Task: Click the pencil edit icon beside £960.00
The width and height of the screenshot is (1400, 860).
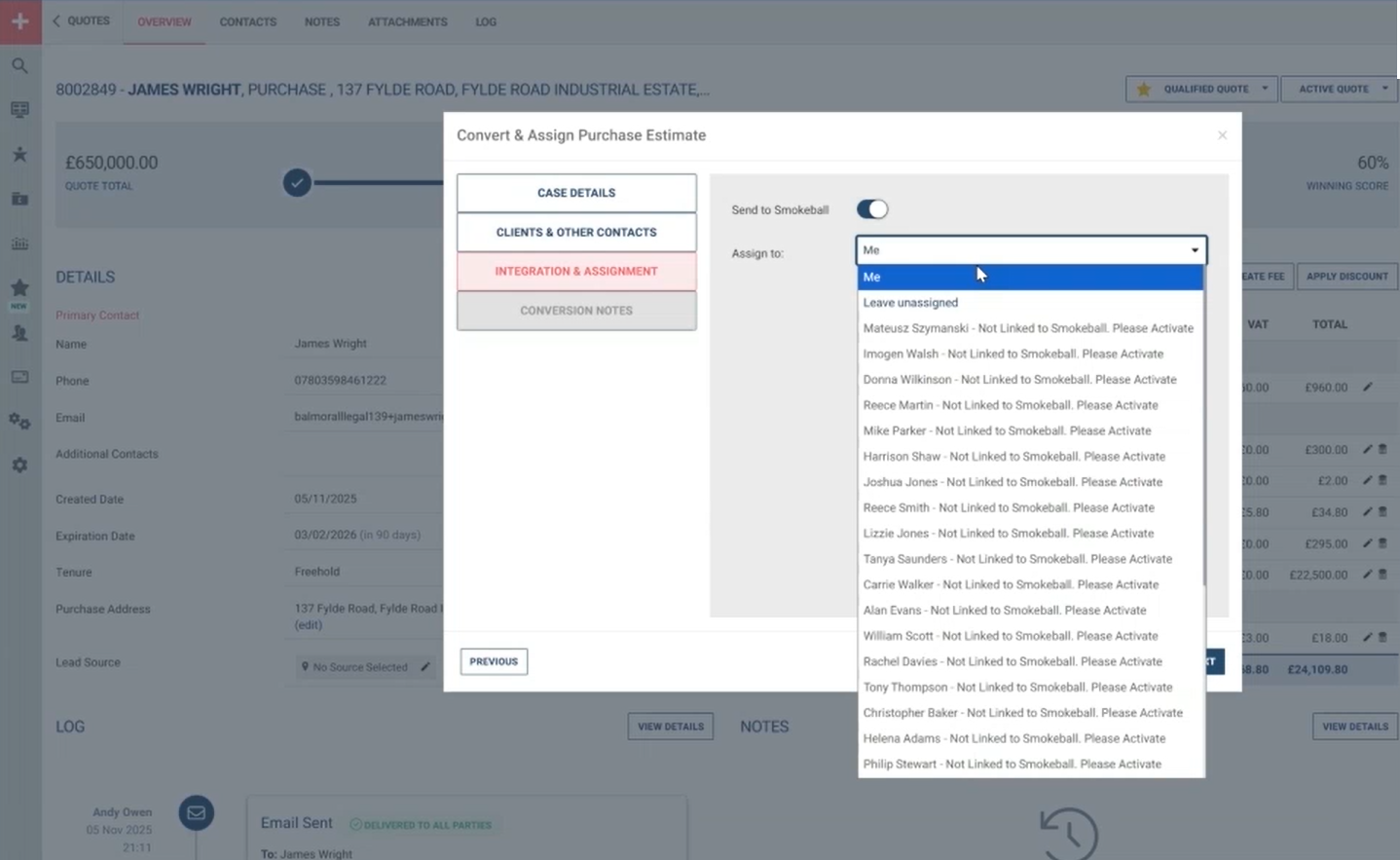Action: (1368, 388)
